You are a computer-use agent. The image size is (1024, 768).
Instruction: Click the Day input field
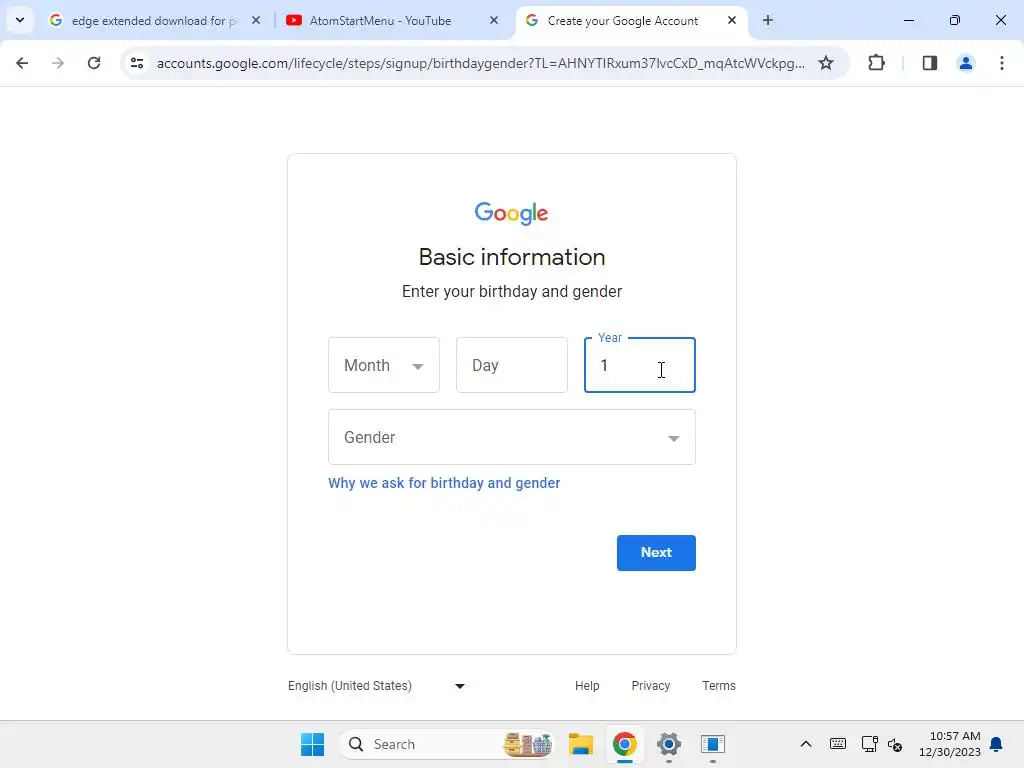point(512,365)
